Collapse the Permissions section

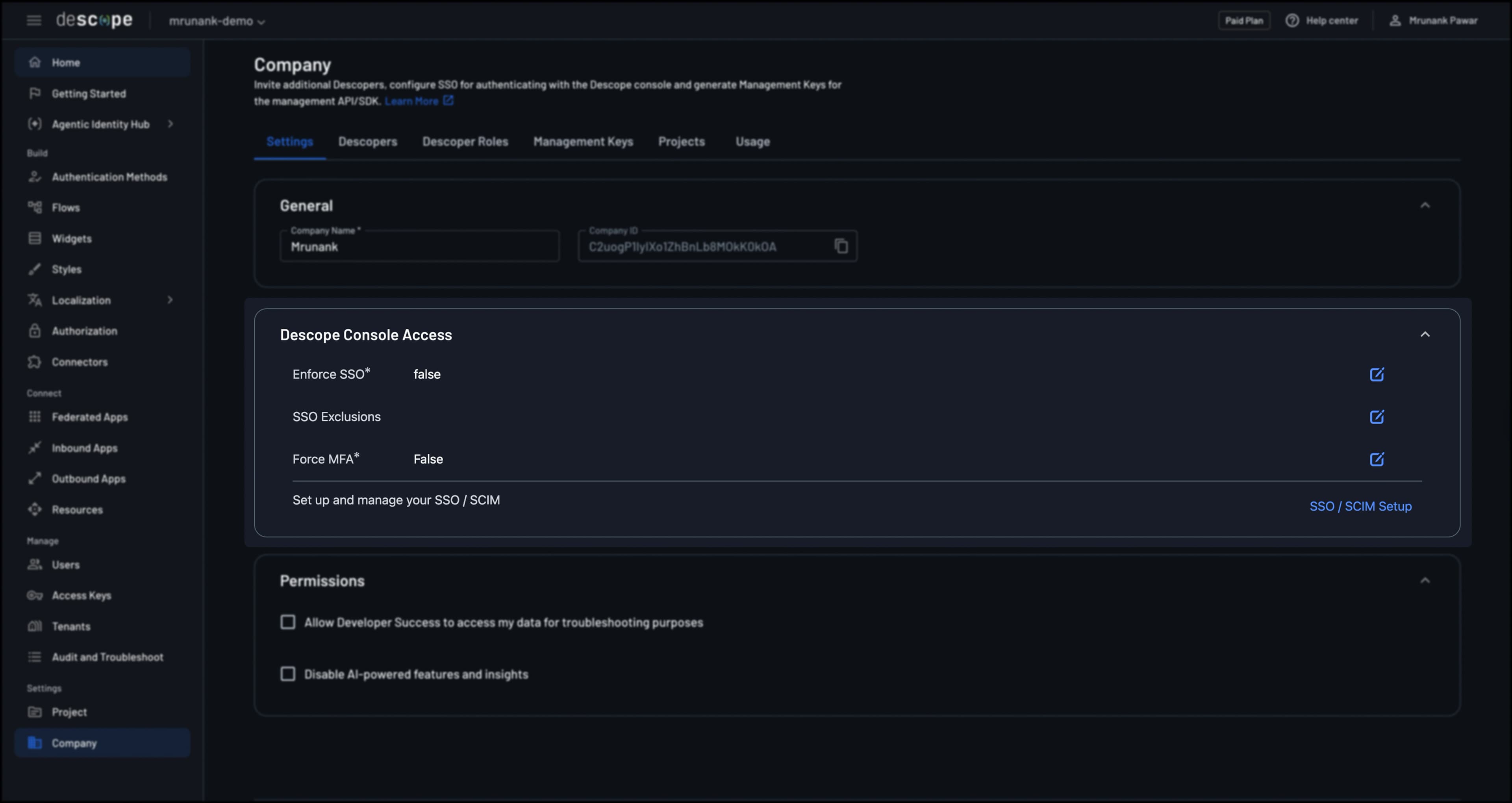[x=1425, y=581]
